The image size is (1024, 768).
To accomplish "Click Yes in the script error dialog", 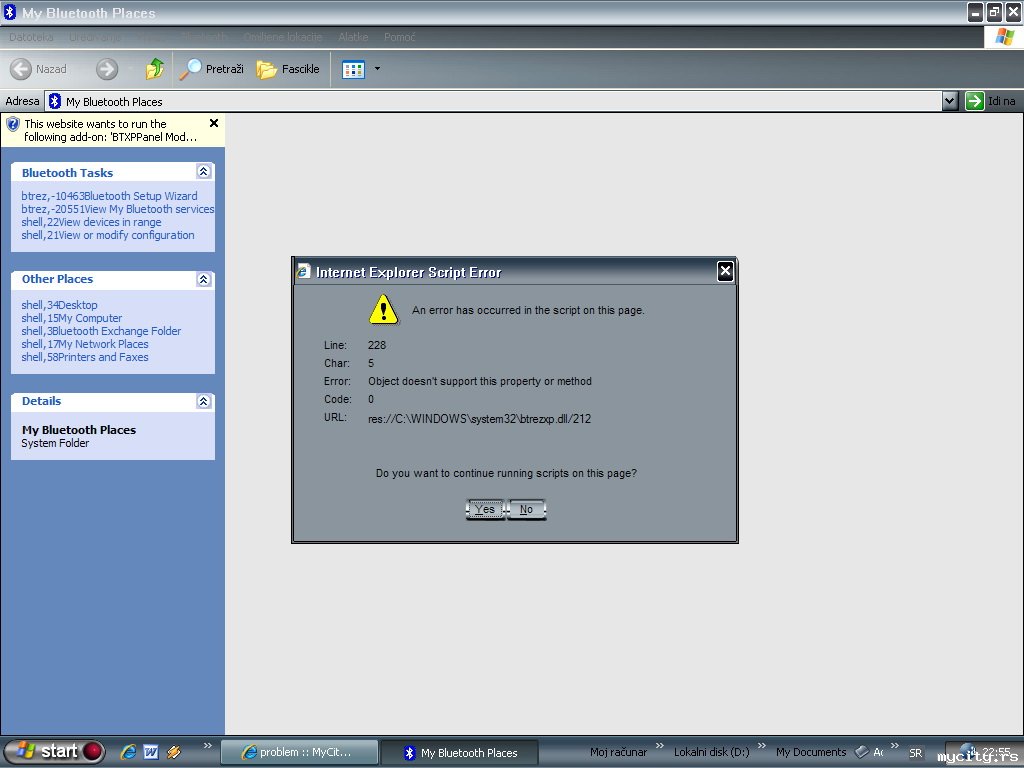I will coord(485,509).
